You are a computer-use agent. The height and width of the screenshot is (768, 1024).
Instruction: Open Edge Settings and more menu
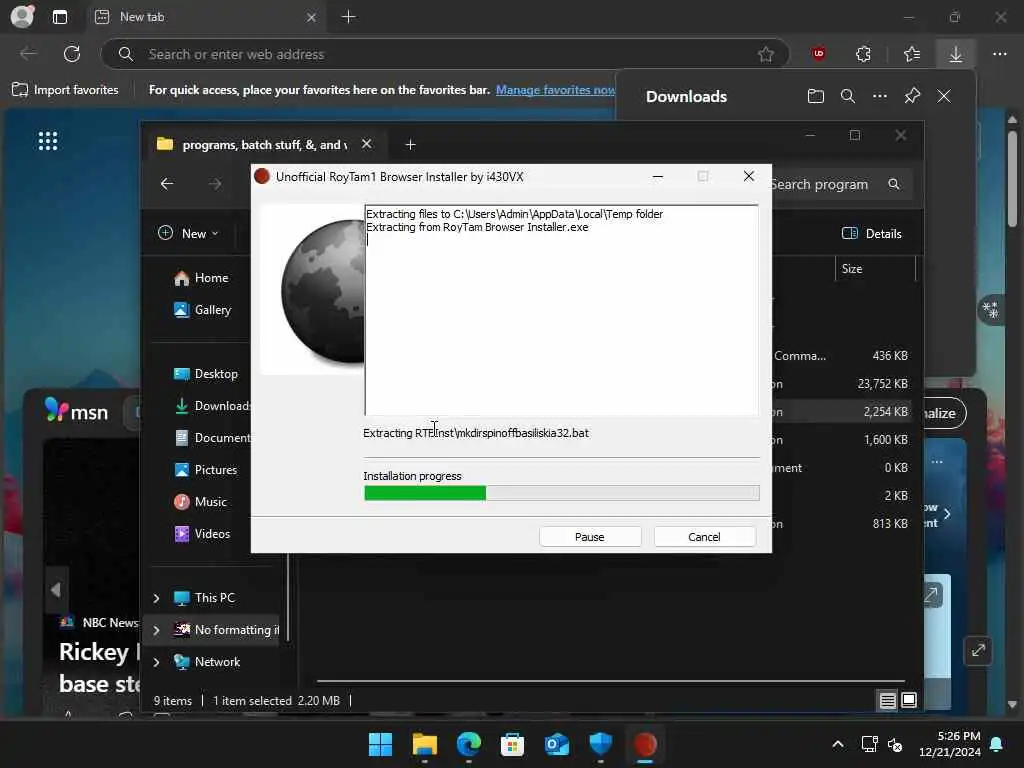(x=999, y=54)
